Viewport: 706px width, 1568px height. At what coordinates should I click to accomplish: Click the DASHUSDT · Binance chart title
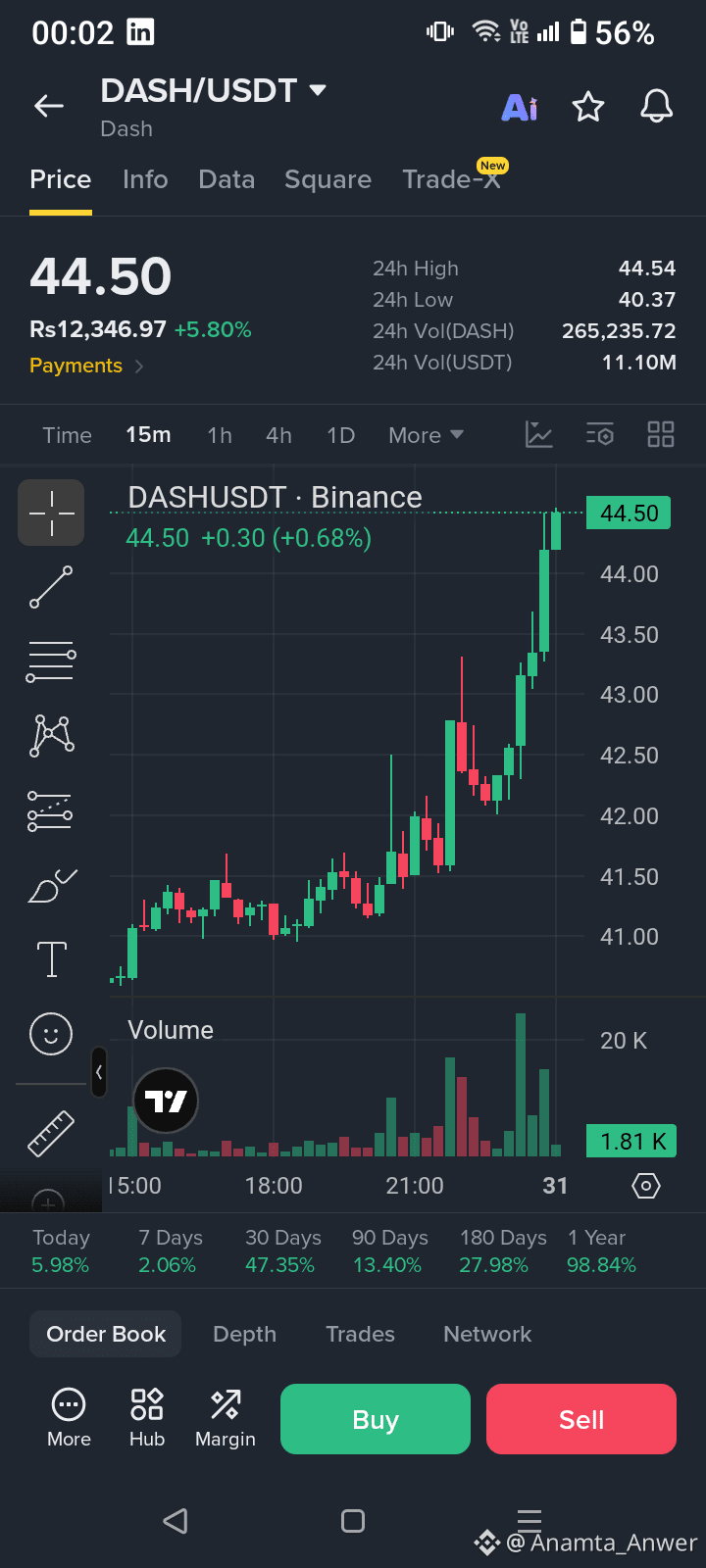[275, 497]
